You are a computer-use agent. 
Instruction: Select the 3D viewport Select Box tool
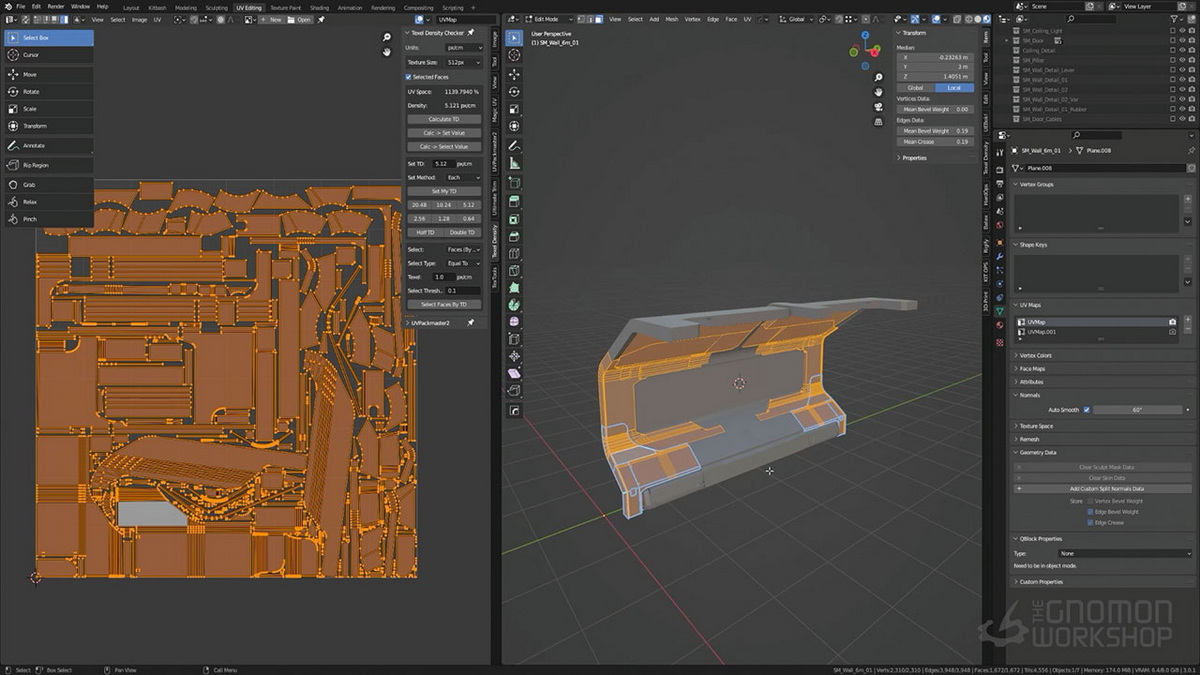(514, 38)
